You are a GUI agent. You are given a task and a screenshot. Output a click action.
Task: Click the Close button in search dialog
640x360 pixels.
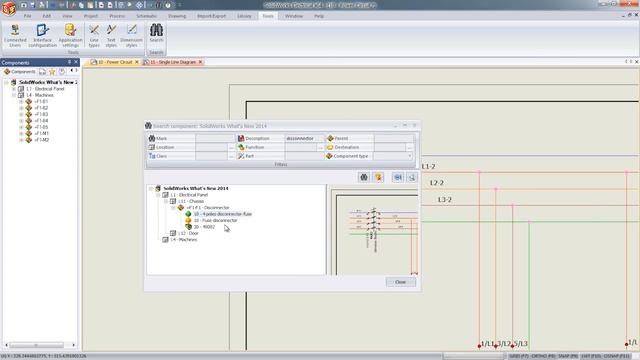point(401,282)
